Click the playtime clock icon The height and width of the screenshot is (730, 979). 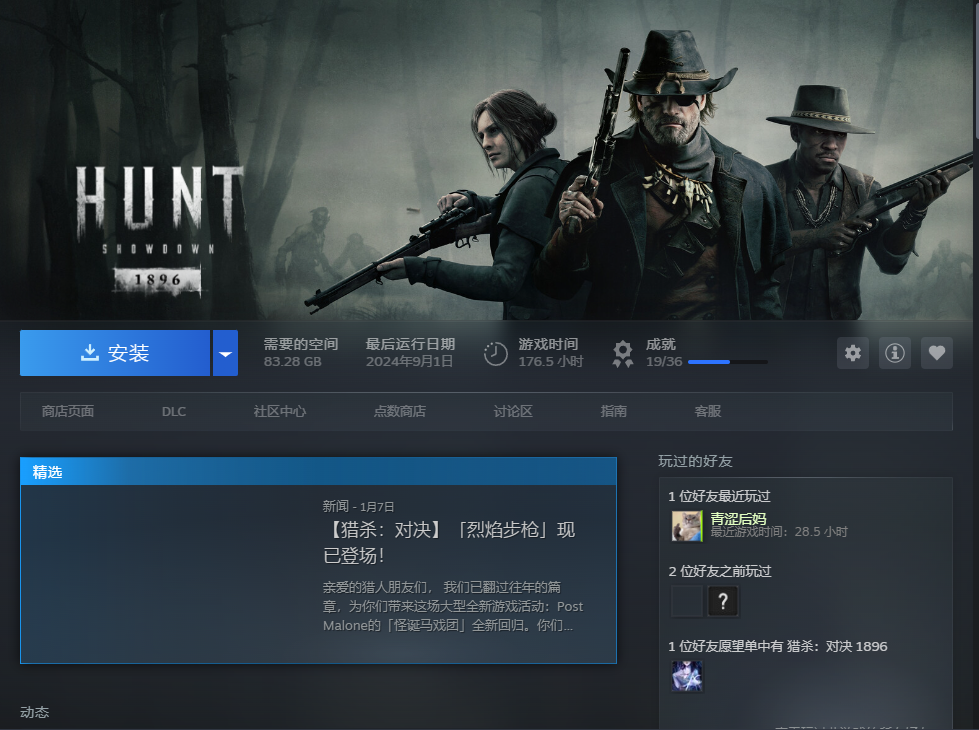click(x=496, y=354)
